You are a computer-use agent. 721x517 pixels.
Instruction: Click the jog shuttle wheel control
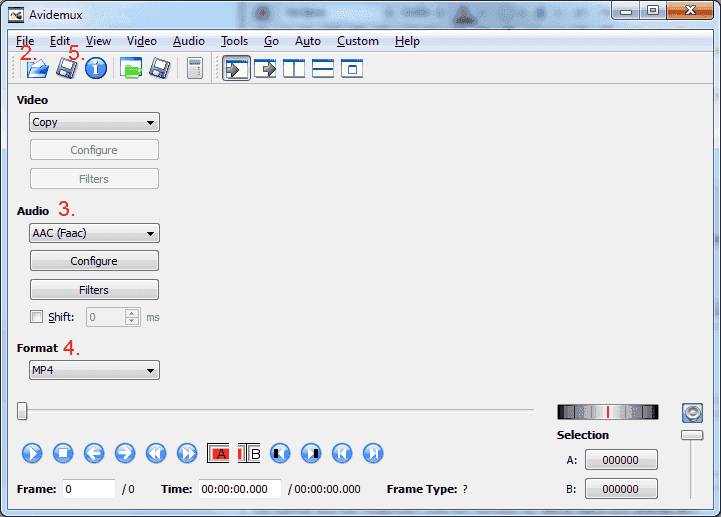tap(608, 412)
